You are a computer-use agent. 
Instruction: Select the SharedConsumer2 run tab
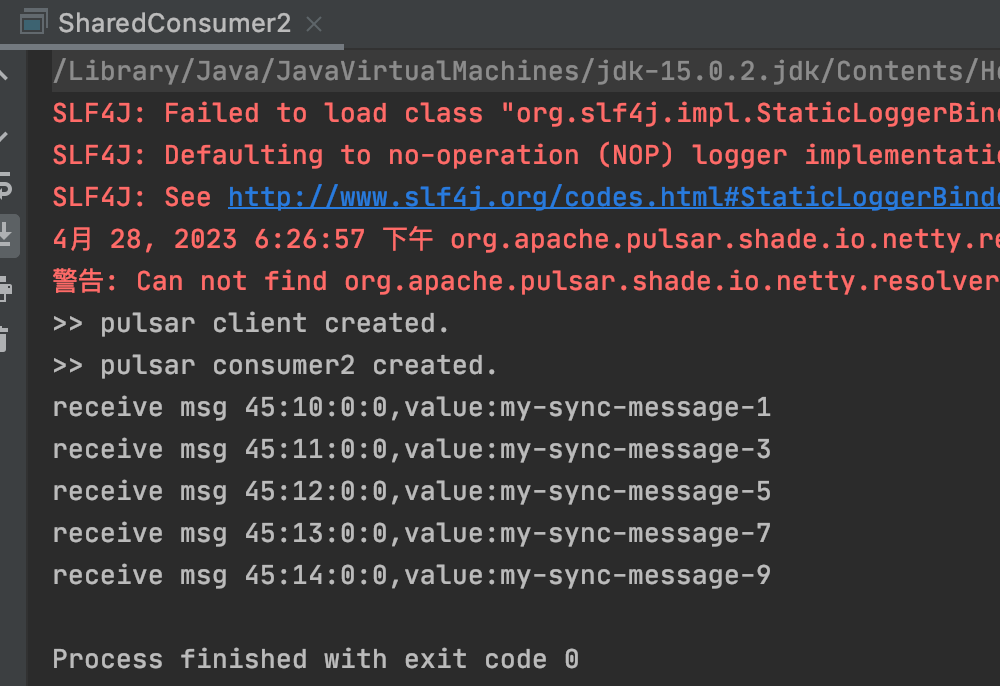click(172, 24)
